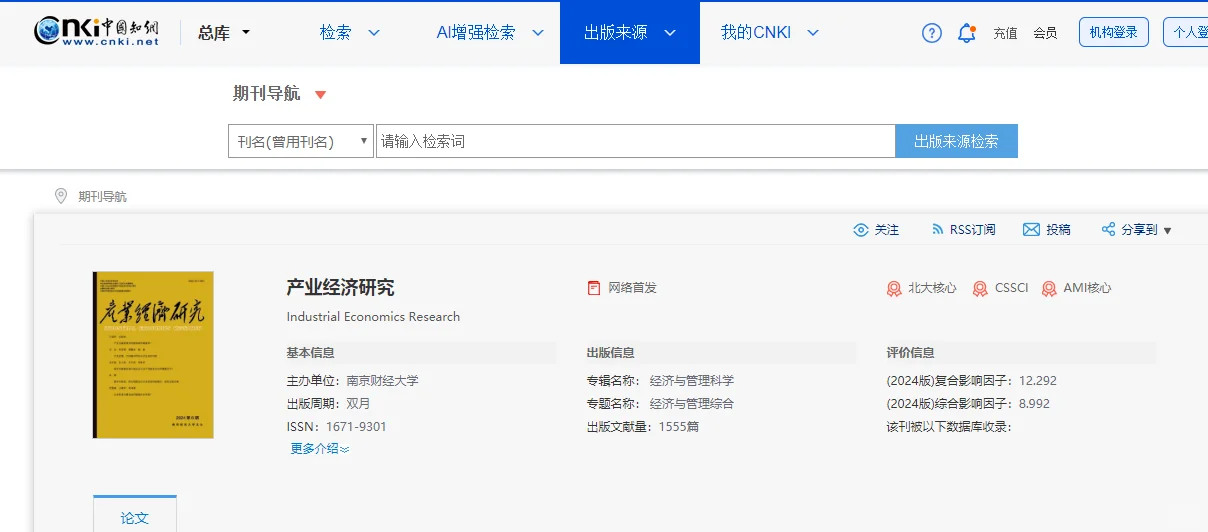The height and width of the screenshot is (532, 1208).
Task: Click the 投稿 envelope icon
Action: tap(1031, 230)
